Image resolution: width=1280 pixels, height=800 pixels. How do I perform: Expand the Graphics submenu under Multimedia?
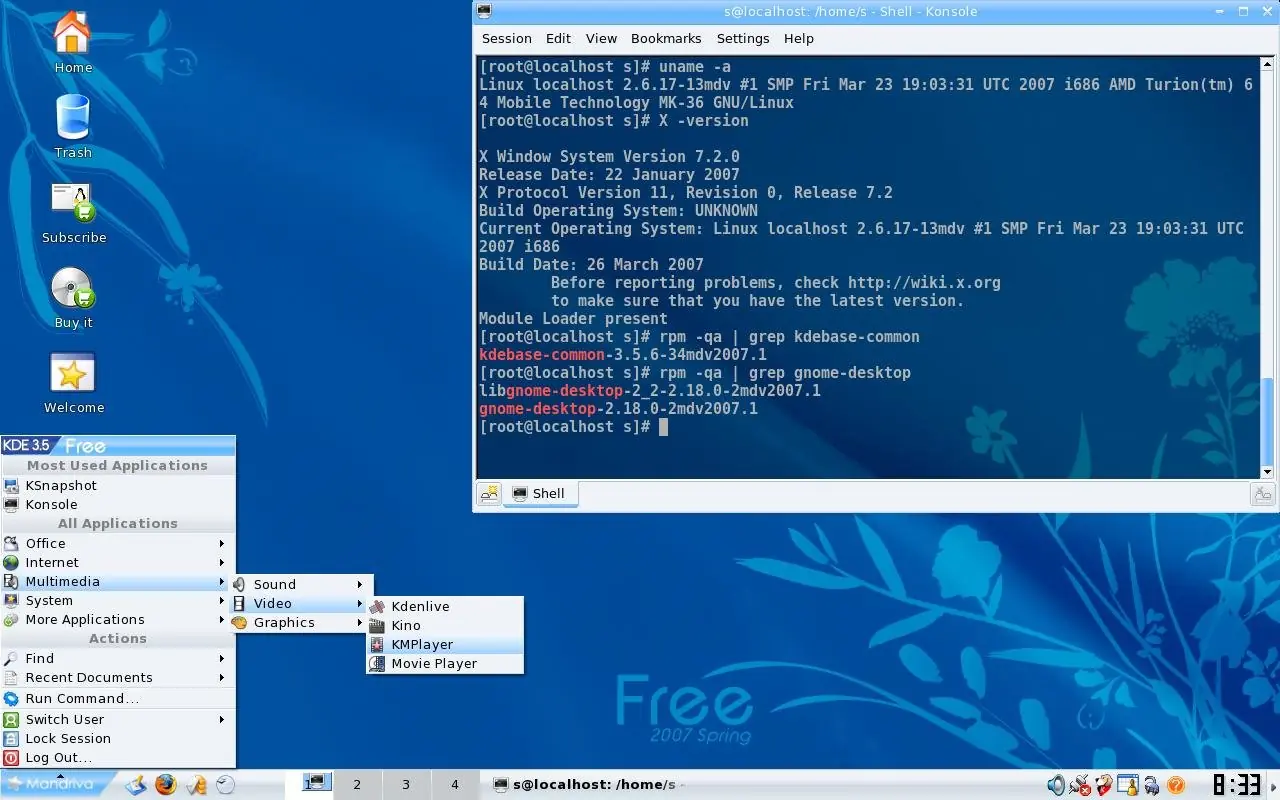click(300, 622)
